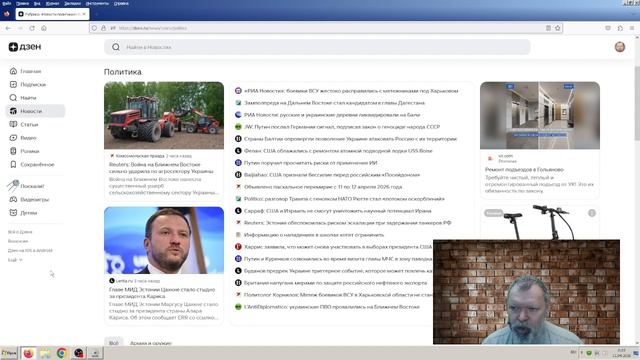This screenshot has height=360, width=640.
Task: Open the Правка menu
Action: click(22, 3)
